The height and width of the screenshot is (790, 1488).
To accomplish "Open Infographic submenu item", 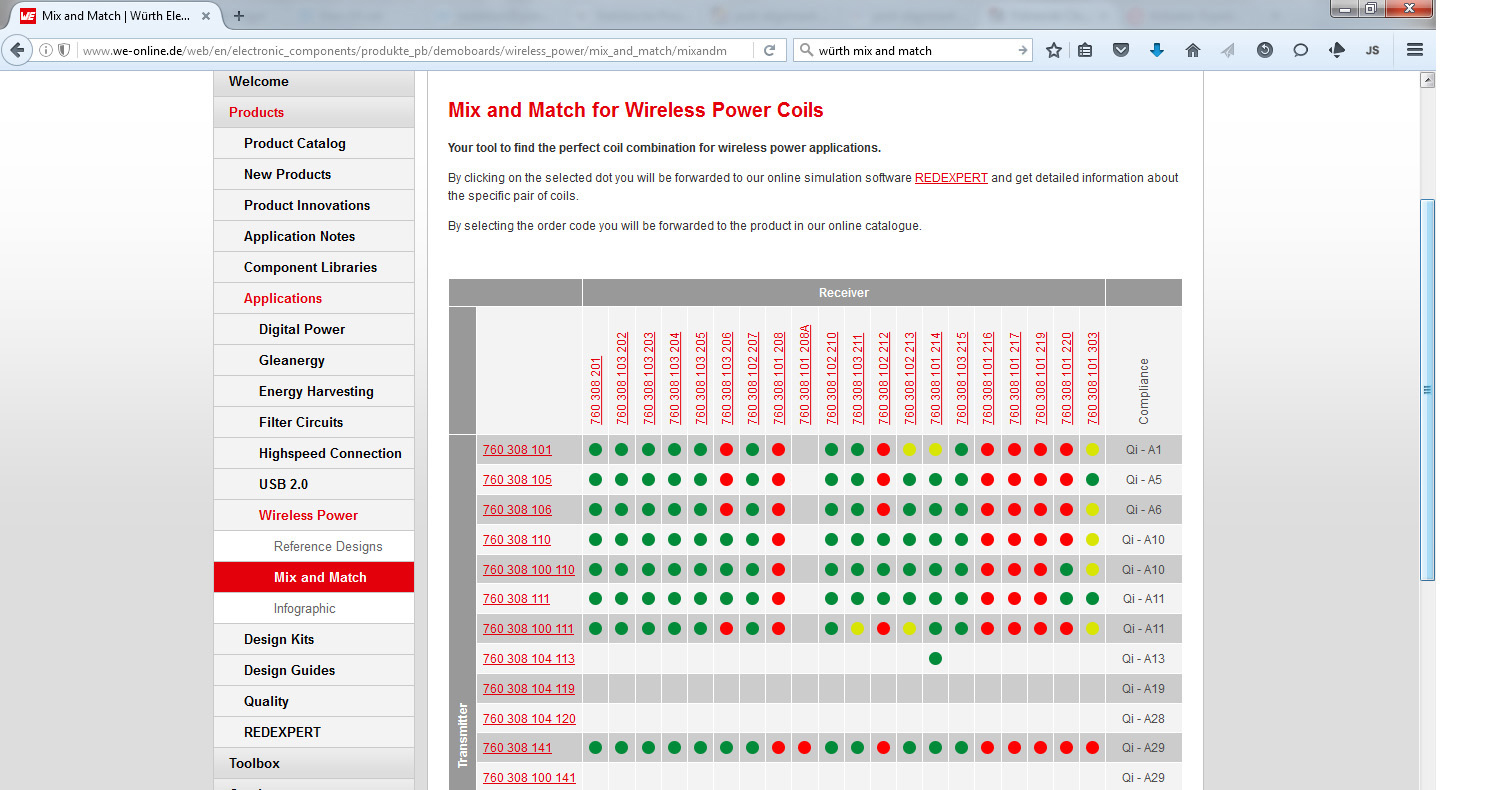I will click(314, 608).
